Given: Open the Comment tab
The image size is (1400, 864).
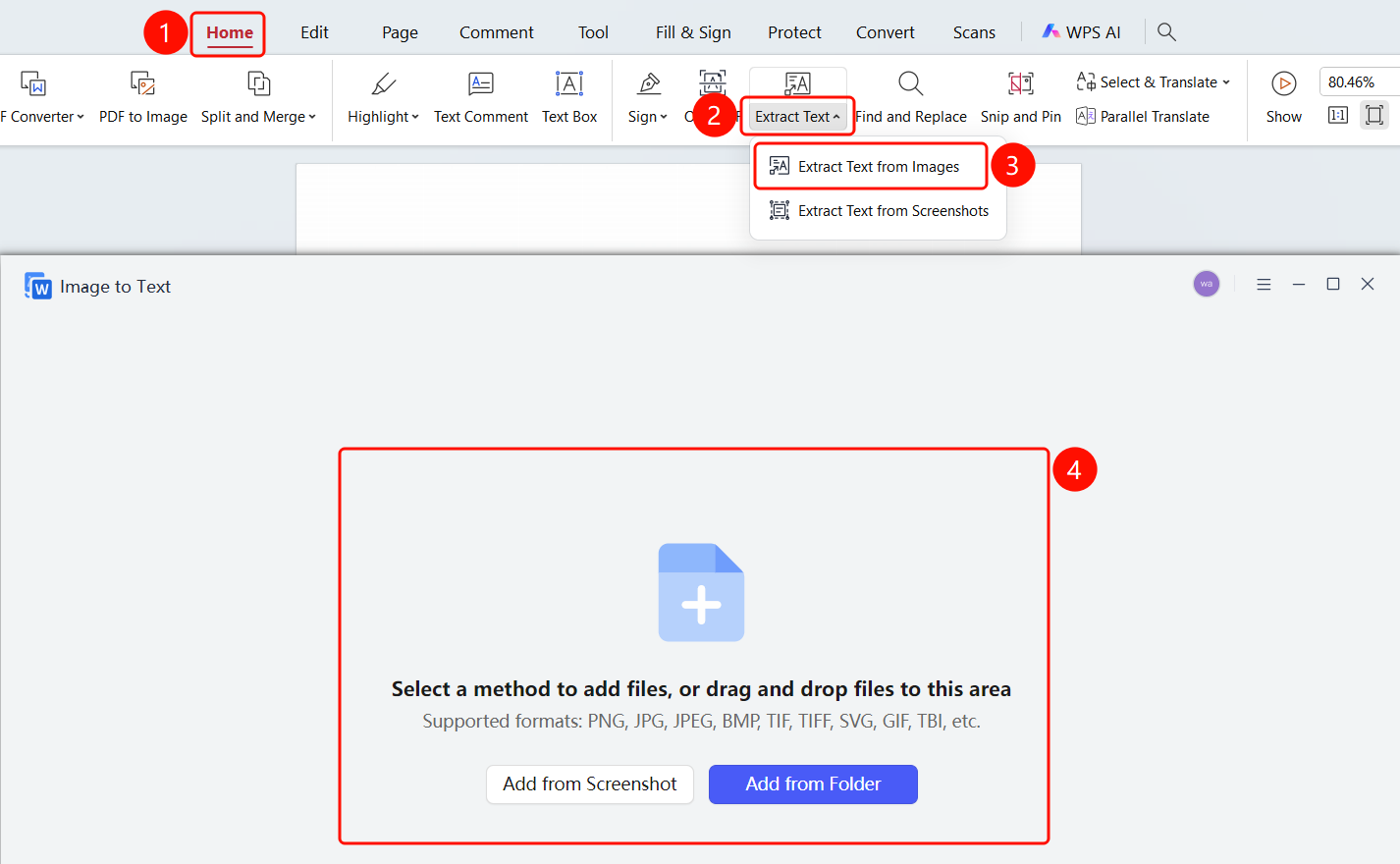Looking at the screenshot, I should 497,32.
